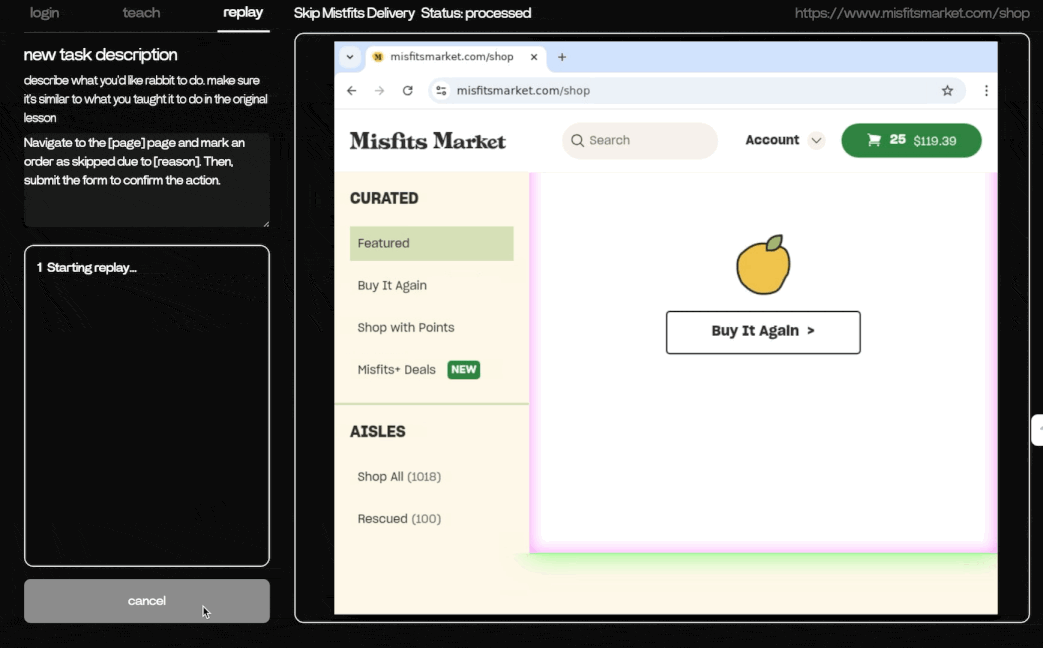The width and height of the screenshot is (1043, 648).
Task: Bookmark the page with the star icon
Action: (947, 90)
